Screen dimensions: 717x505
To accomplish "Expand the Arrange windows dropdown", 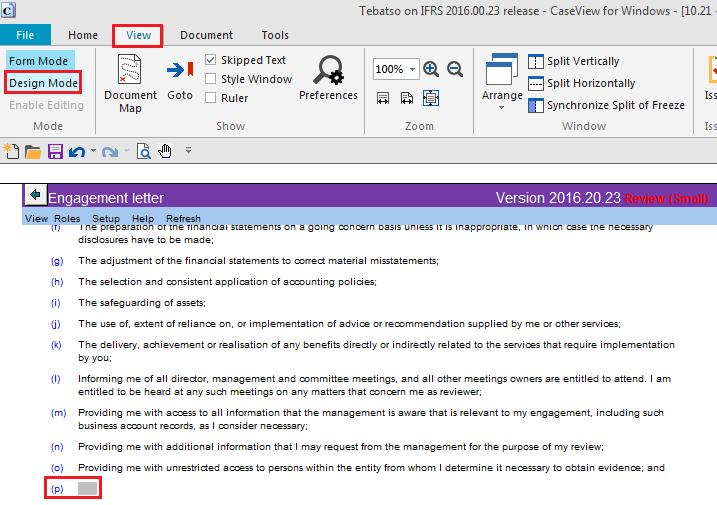I will coord(502,106).
